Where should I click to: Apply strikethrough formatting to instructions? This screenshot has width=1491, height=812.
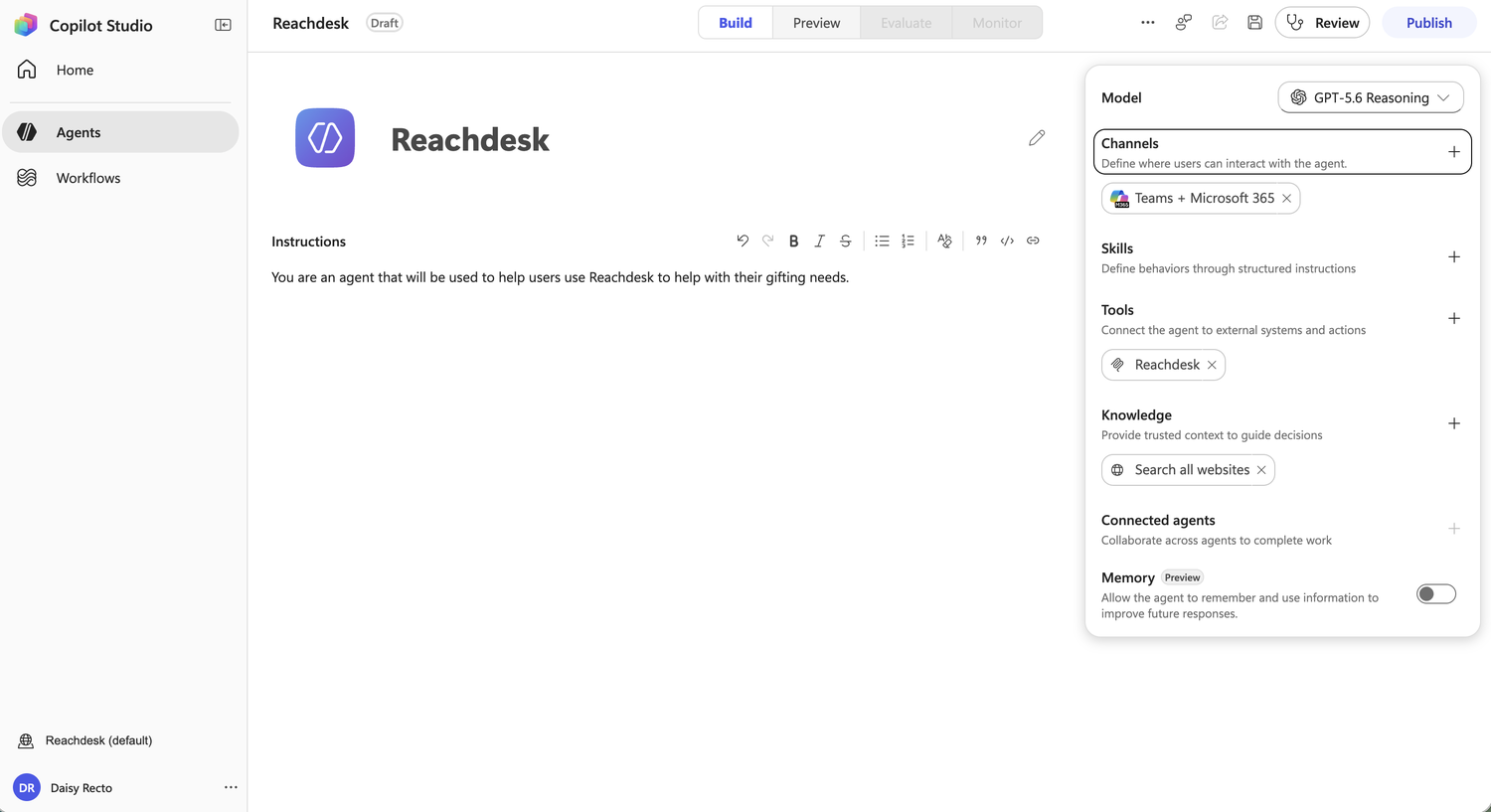point(845,241)
